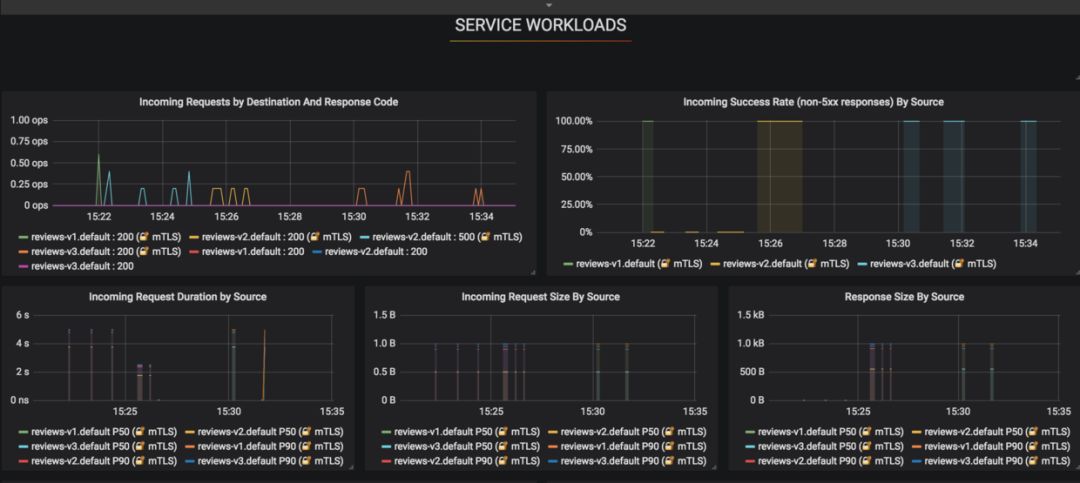Click the 1.00 ops axis label
The image size is (1080, 483).
tap(29, 121)
